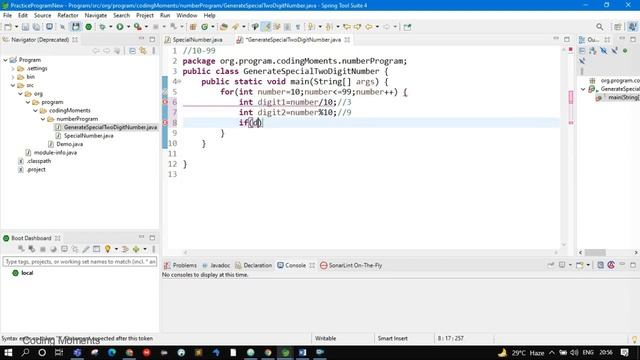The height and width of the screenshot is (360, 640).
Task: Open the Refactor menu
Action: click(68, 16)
